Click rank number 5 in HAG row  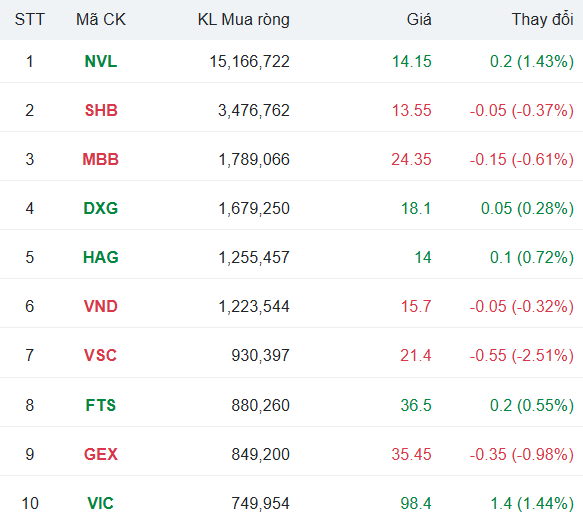click(x=30, y=257)
